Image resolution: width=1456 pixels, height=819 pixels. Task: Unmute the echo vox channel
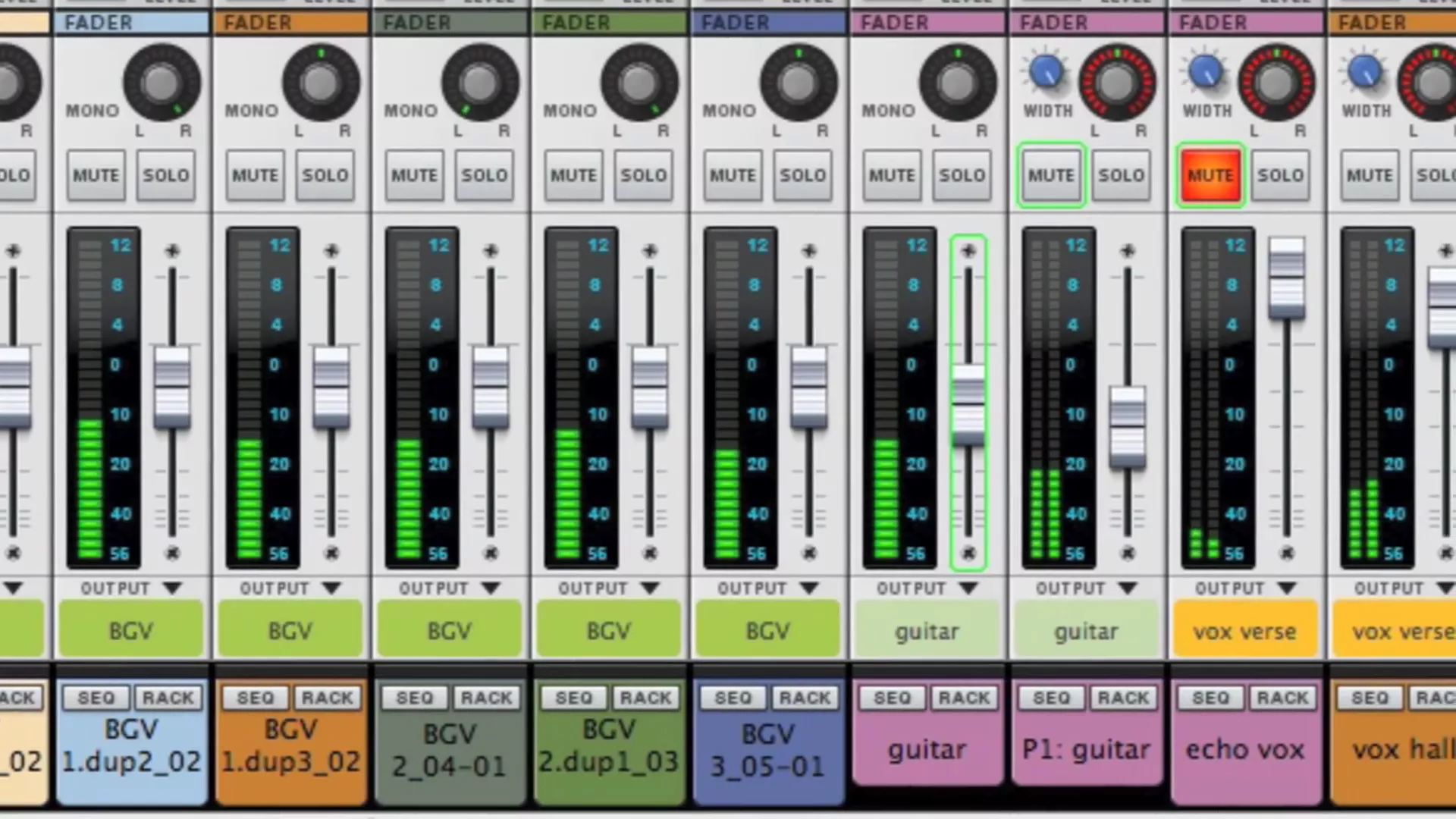point(1210,175)
